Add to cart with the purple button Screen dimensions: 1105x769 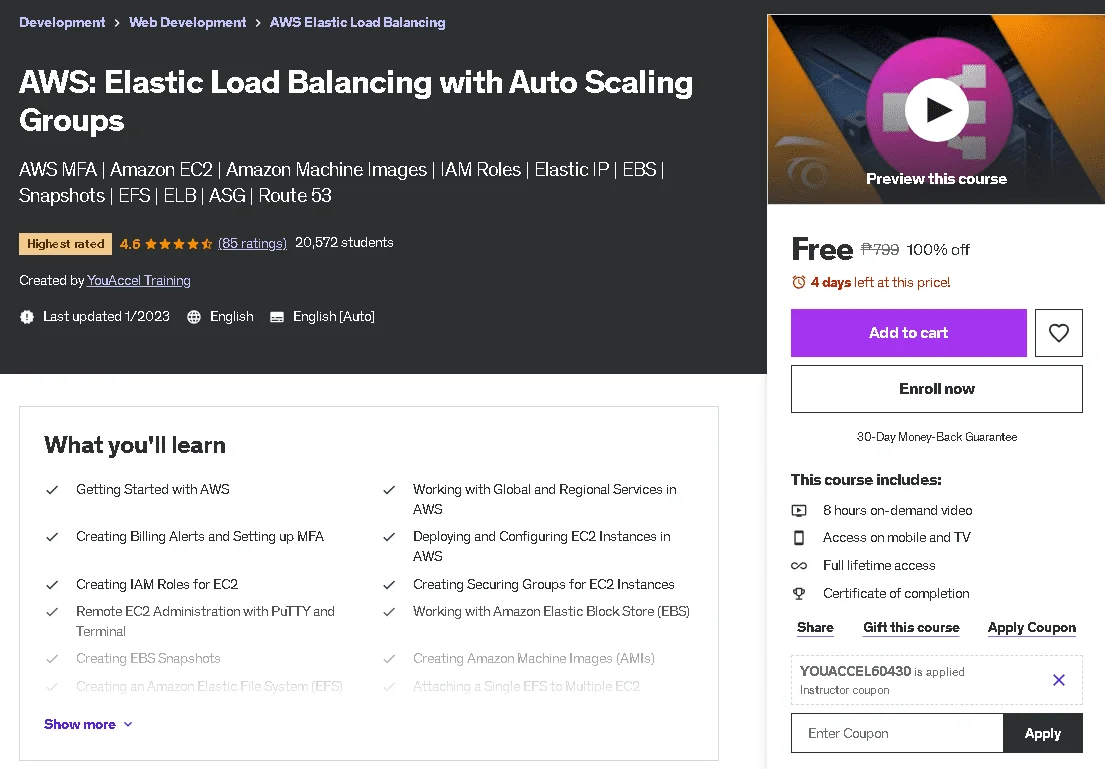tap(908, 333)
